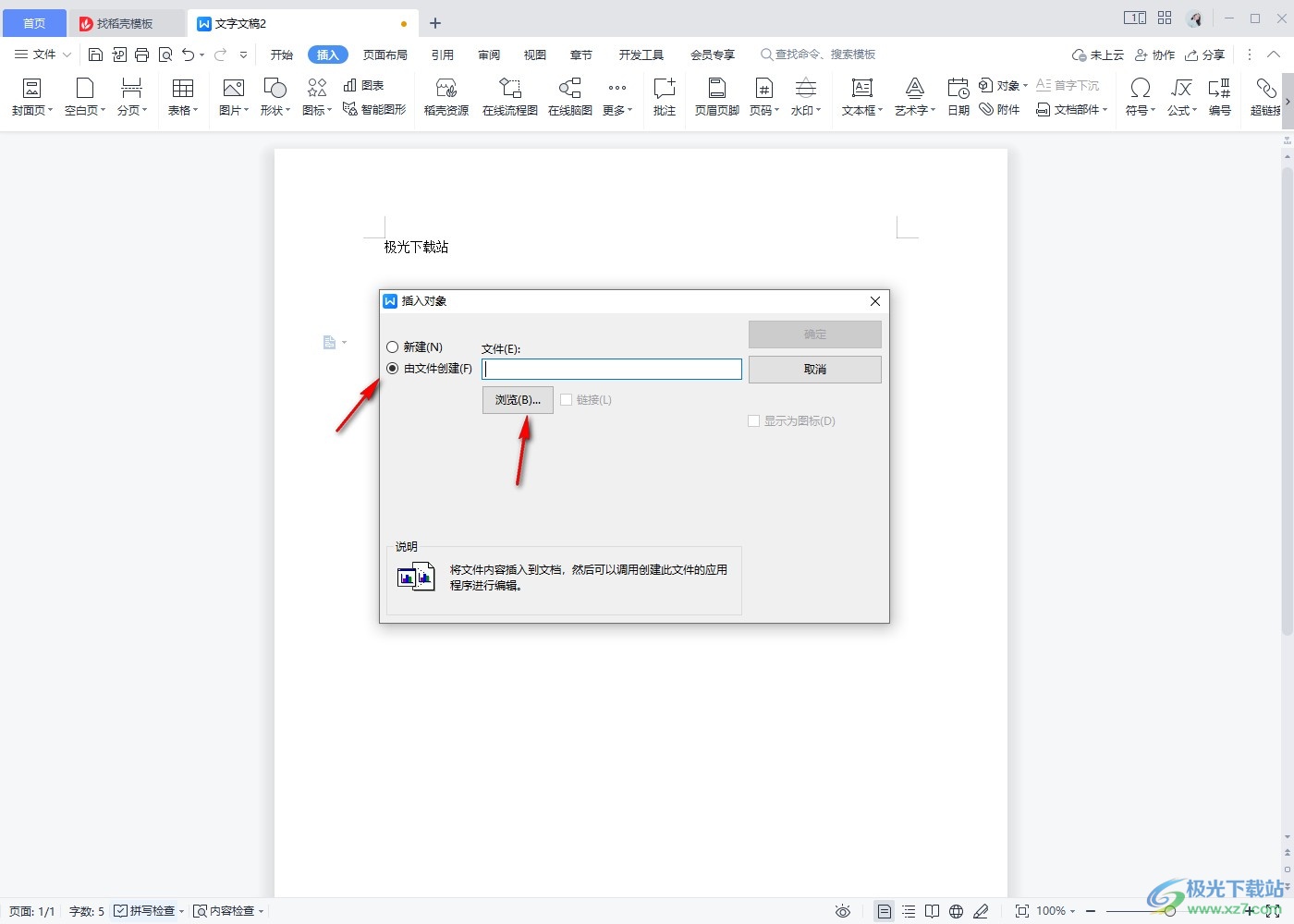Close the Insert Object (插入对象) dialog
Image resolution: width=1294 pixels, height=924 pixels.
click(875, 301)
